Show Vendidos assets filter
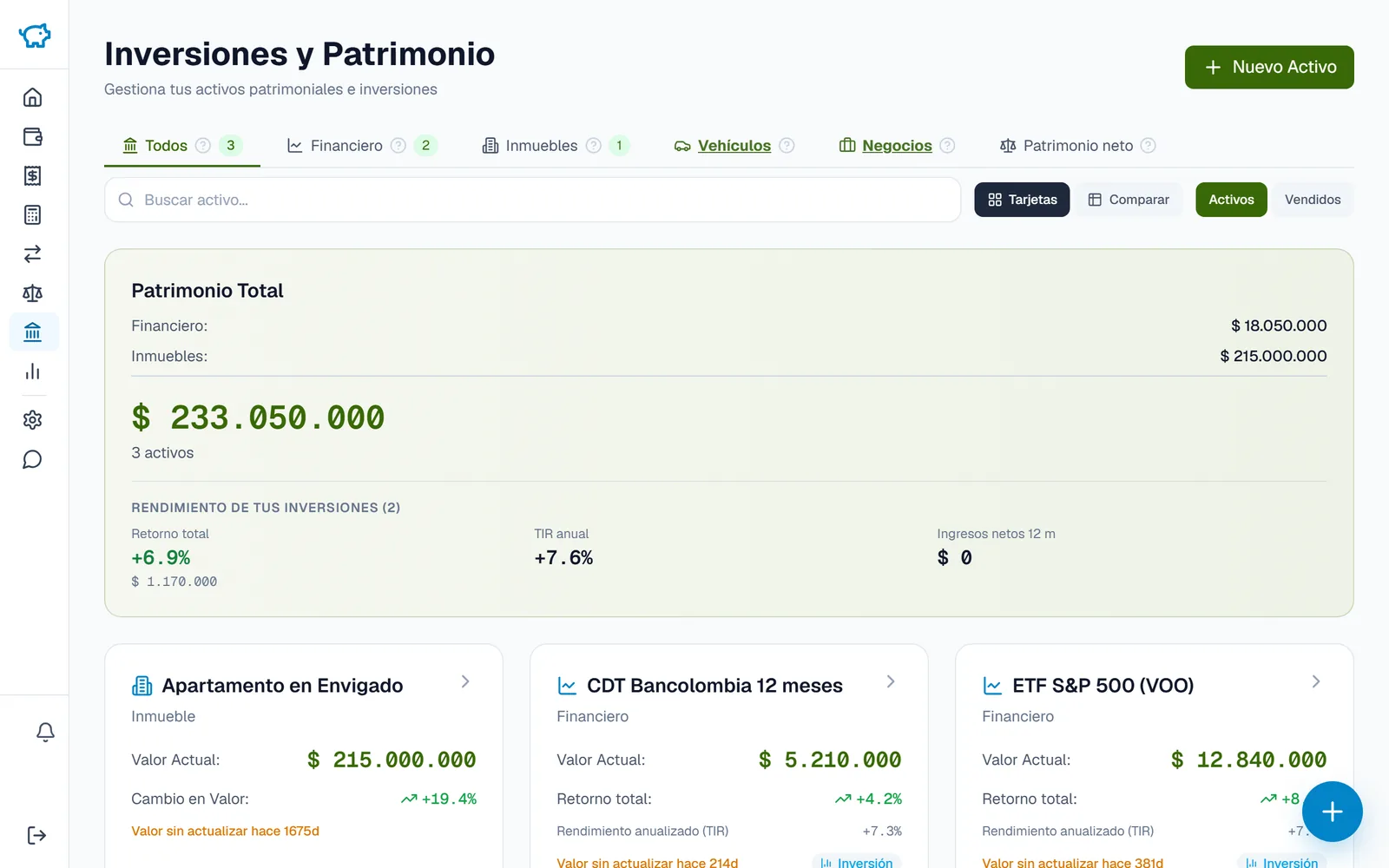The width and height of the screenshot is (1389, 868). click(1313, 200)
